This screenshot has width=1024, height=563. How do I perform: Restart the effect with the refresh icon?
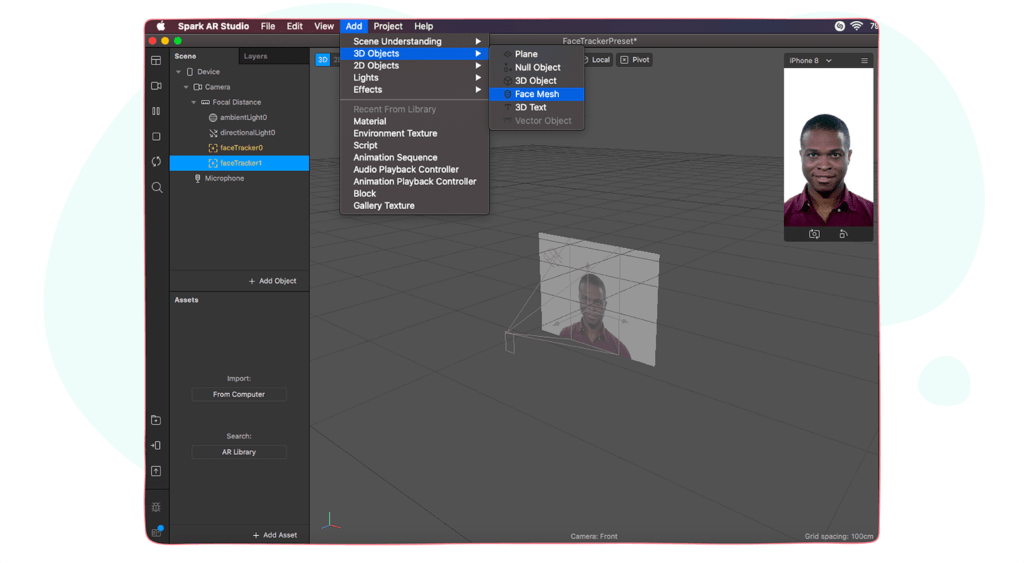156,161
